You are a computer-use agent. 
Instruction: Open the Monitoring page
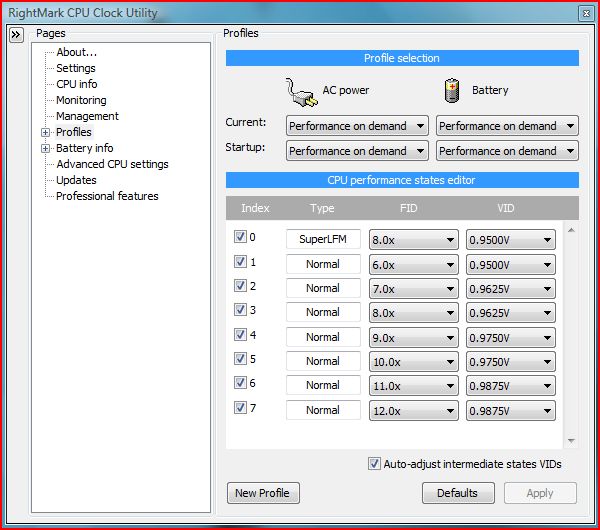tap(82, 100)
